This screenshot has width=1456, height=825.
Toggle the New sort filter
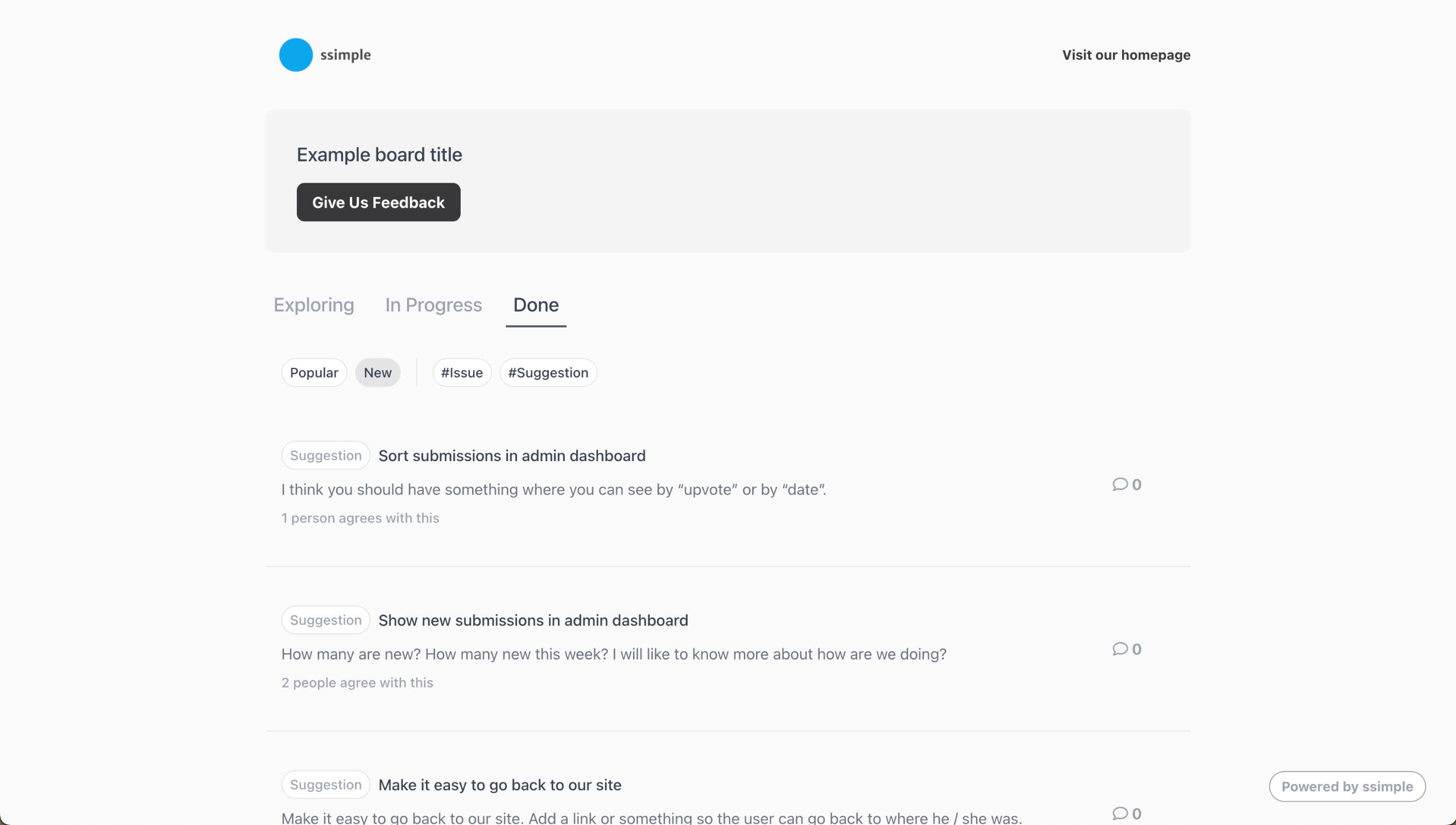coord(378,373)
